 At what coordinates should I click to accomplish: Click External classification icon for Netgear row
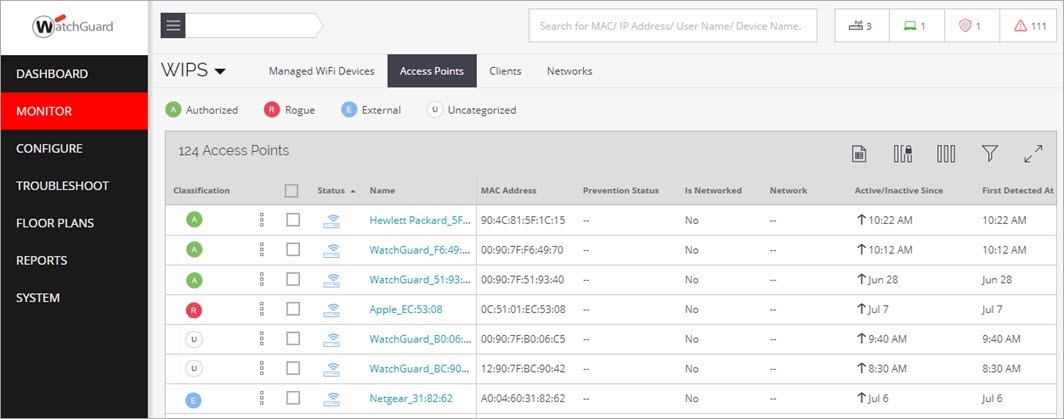194,400
